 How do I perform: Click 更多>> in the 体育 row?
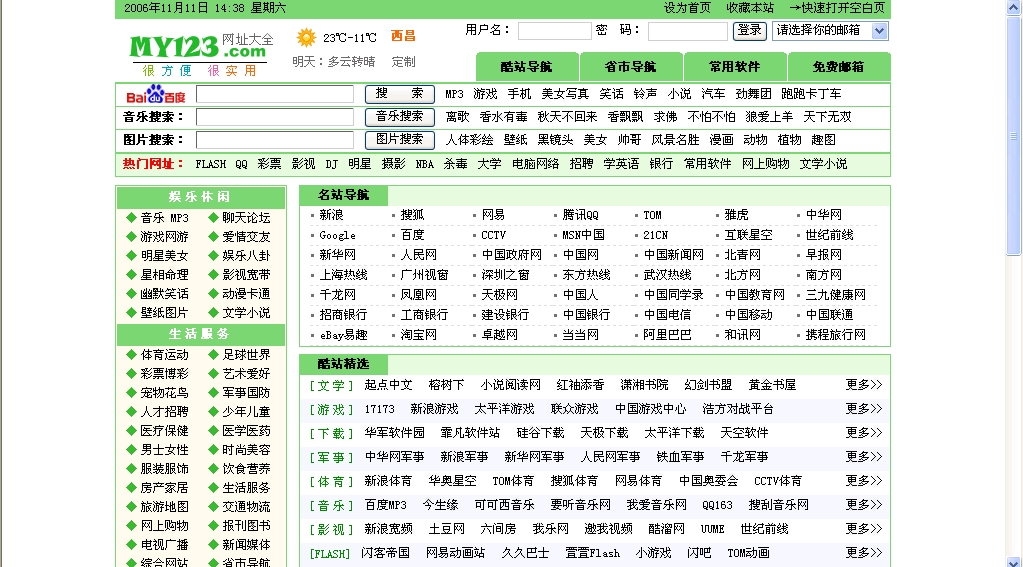(864, 481)
